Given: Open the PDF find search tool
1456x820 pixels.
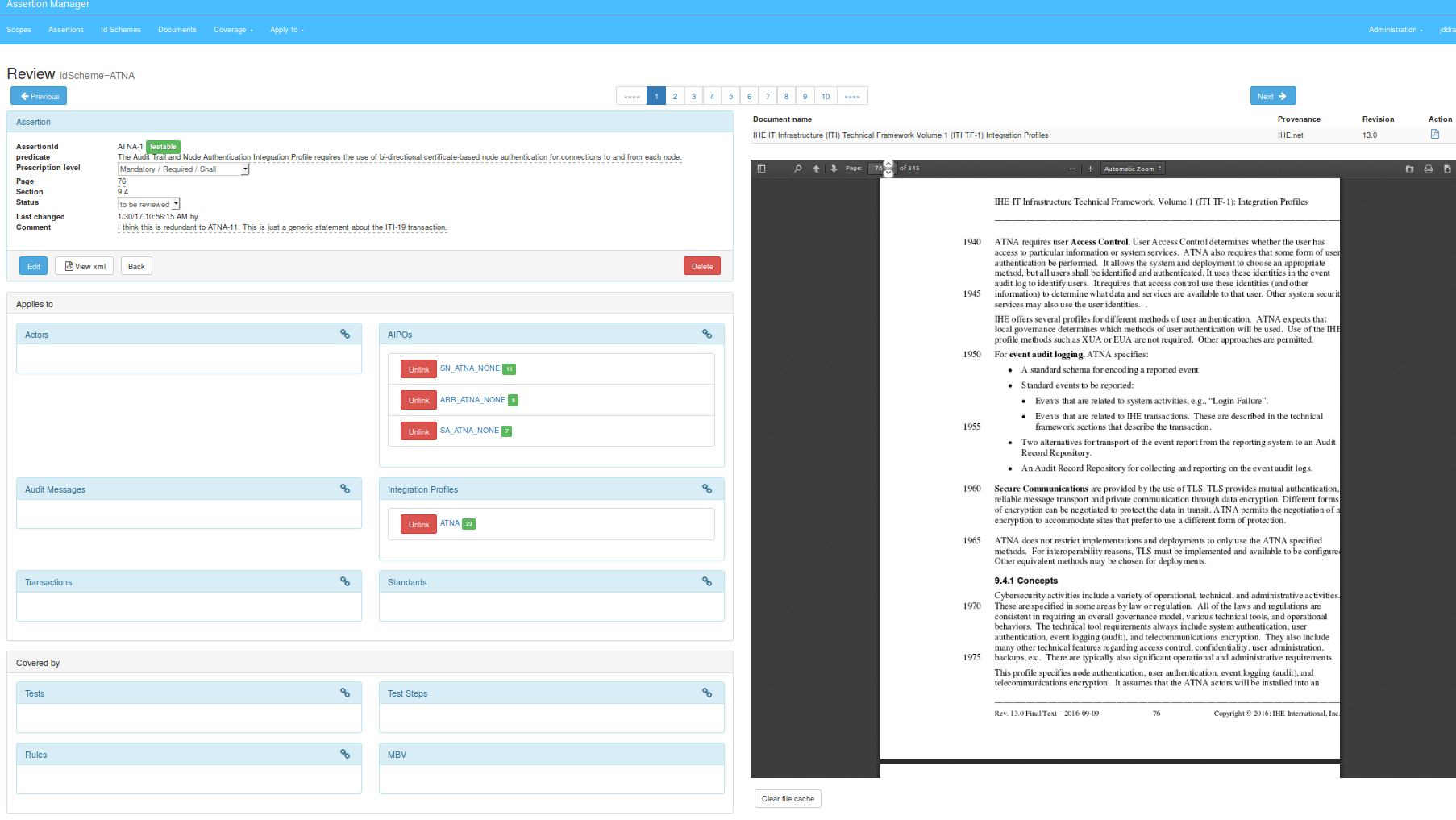Looking at the screenshot, I should click(x=797, y=169).
